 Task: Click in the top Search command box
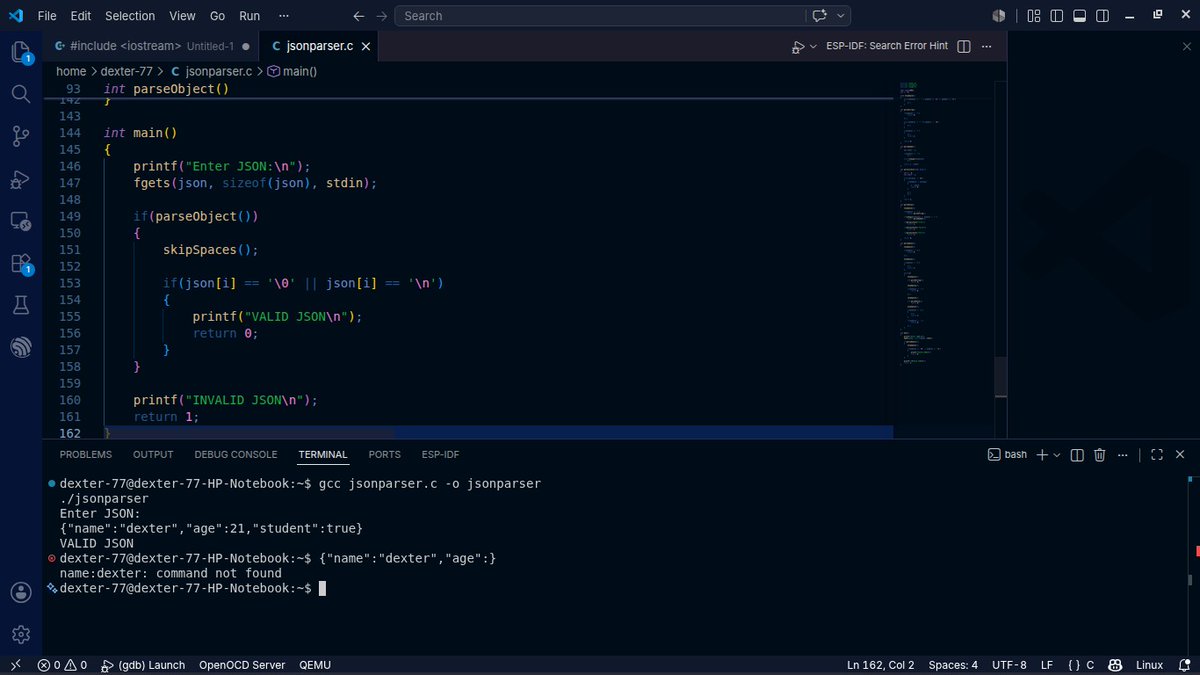pos(598,16)
